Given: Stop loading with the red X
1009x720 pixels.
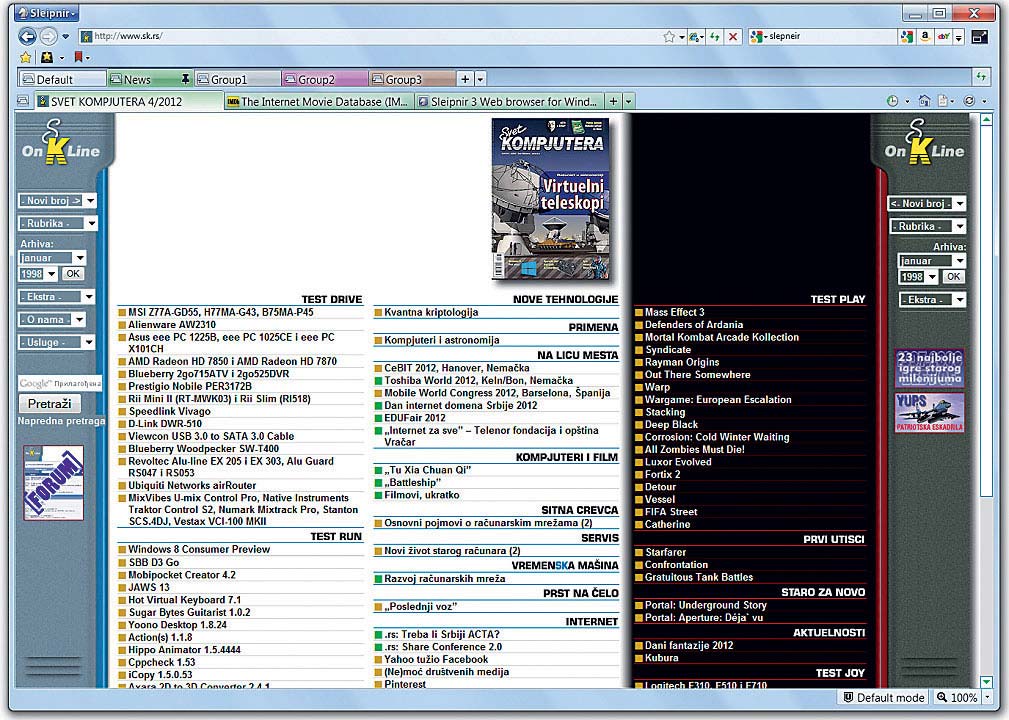Looking at the screenshot, I should [x=732, y=37].
